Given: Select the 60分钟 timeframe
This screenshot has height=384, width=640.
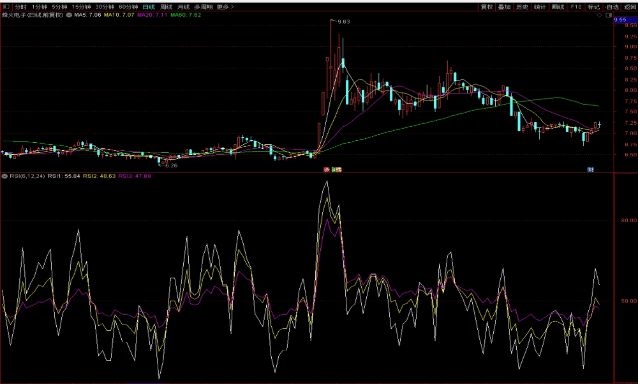Looking at the screenshot, I should pos(128,7).
